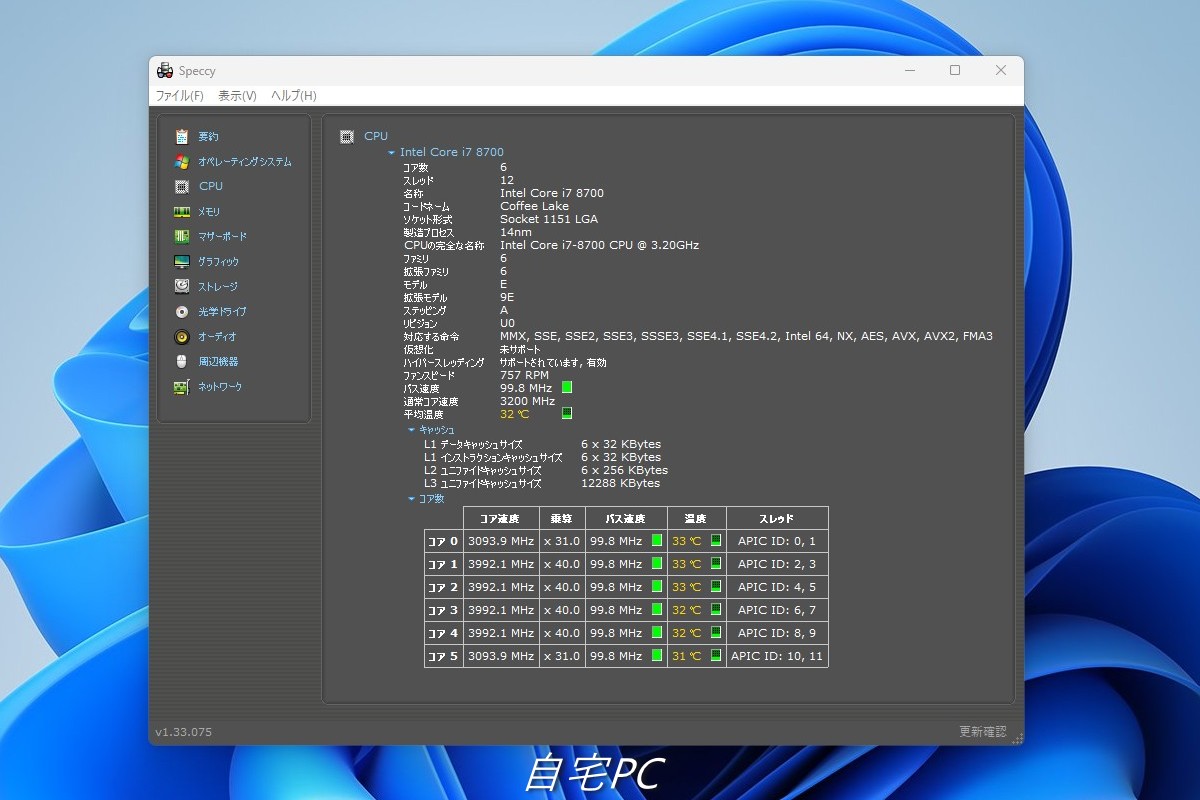
Task: Open the 光学ドライブ disc icon
Action: click(x=181, y=311)
